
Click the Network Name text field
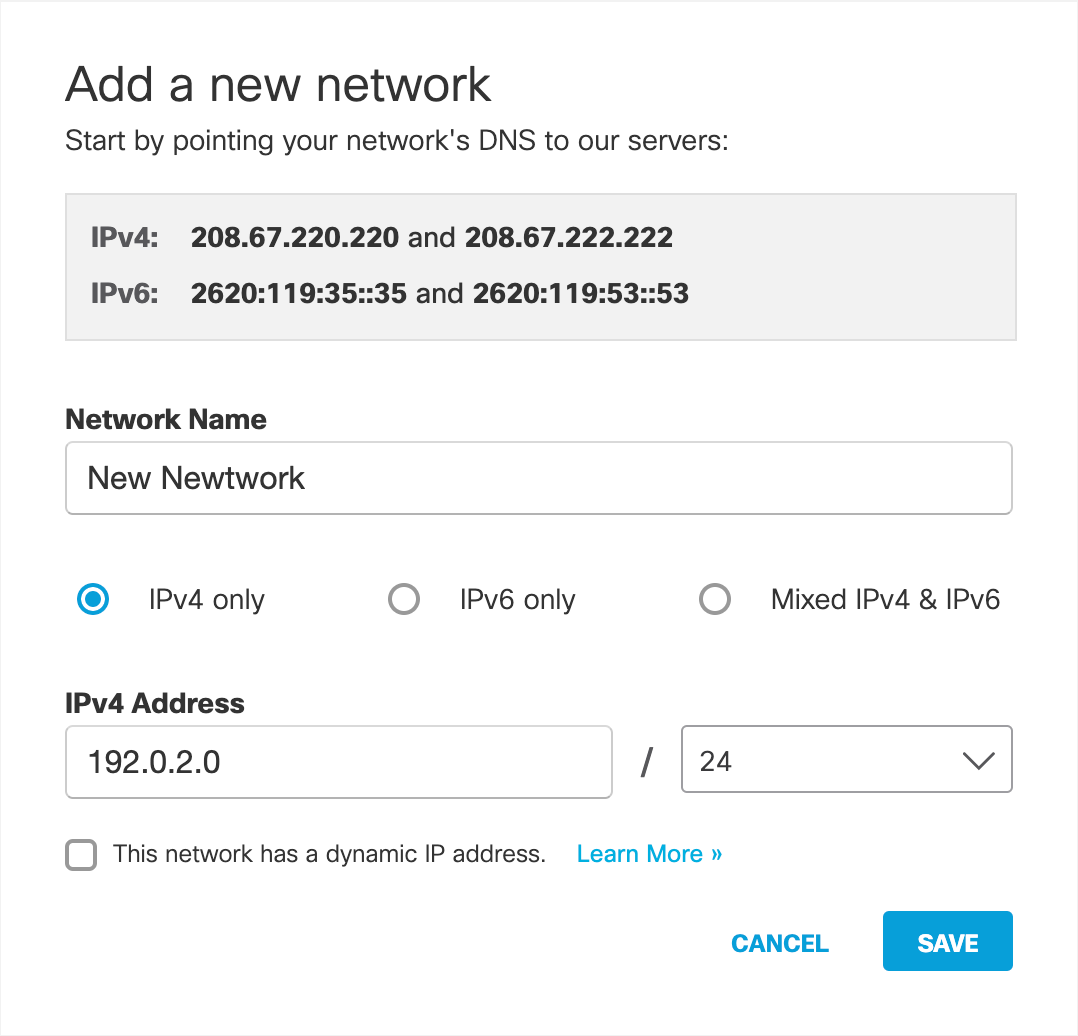538,478
